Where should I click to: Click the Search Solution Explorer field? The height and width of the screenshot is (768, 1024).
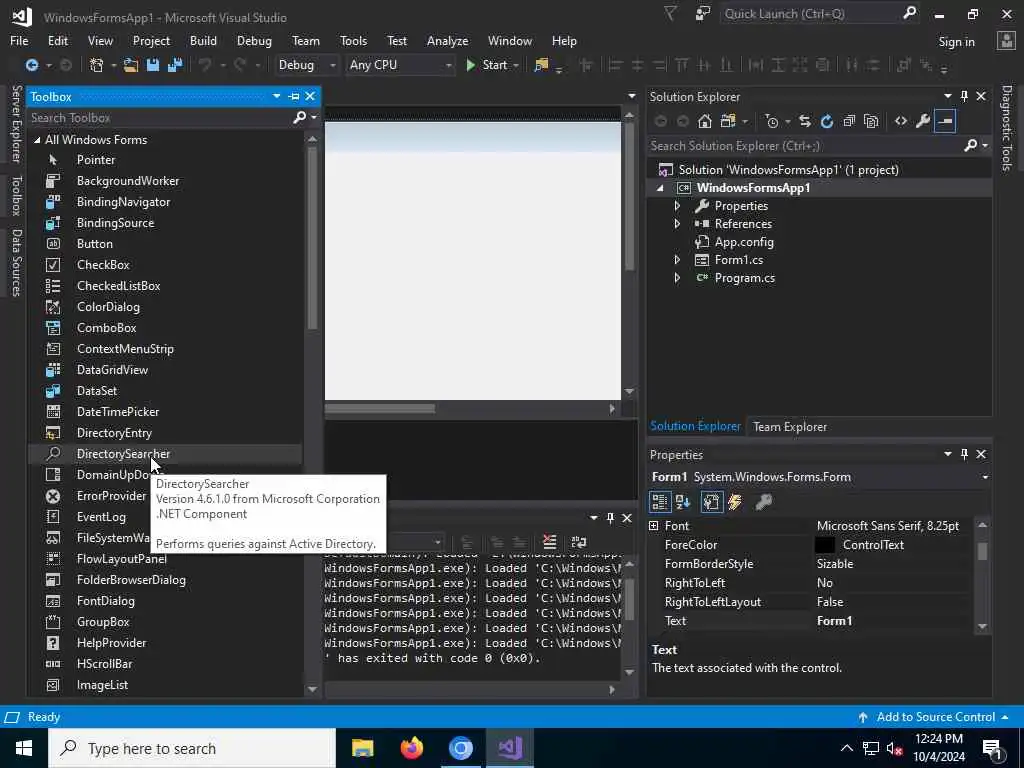point(806,146)
